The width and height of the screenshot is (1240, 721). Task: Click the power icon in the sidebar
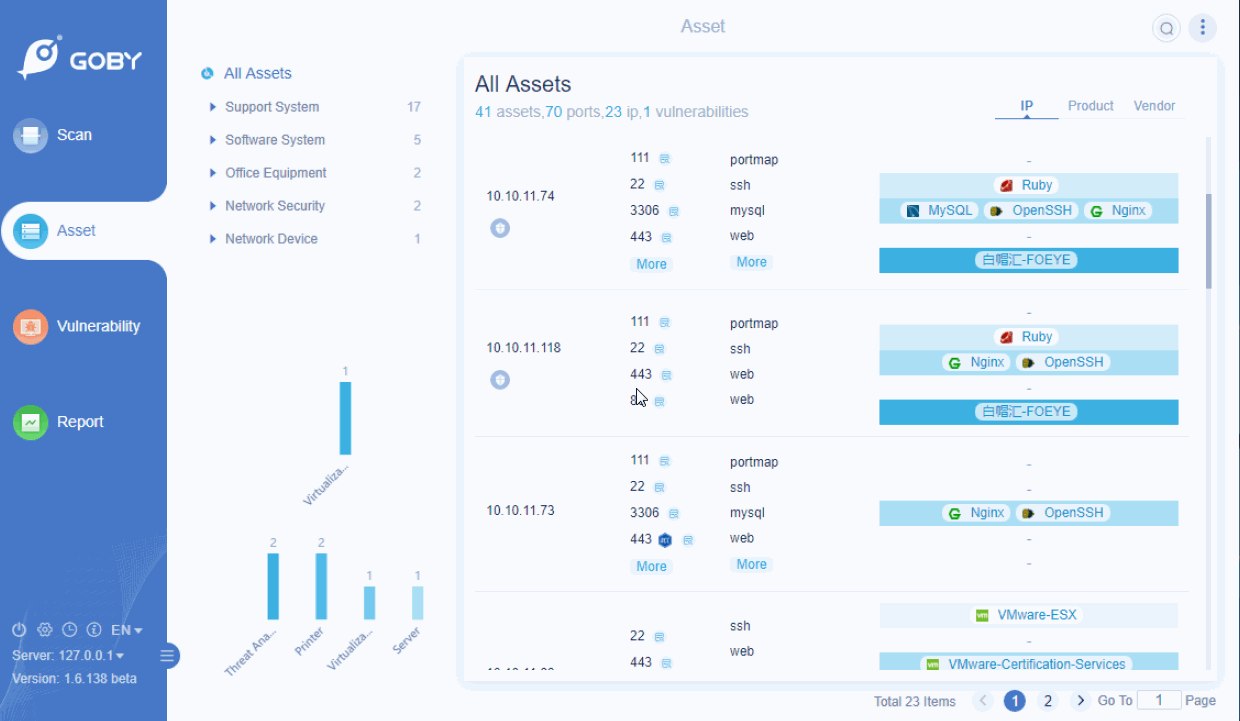[x=18, y=630]
